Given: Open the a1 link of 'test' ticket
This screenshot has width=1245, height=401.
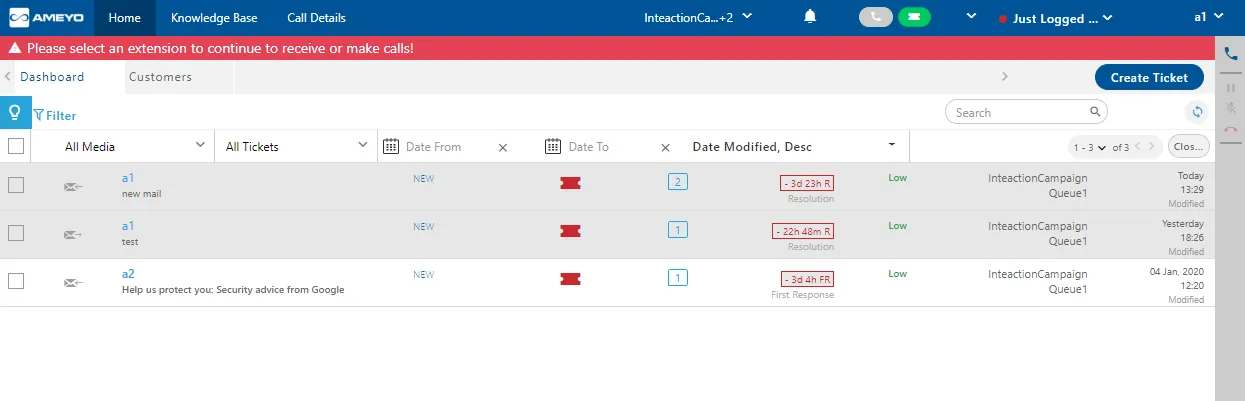Looking at the screenshot, I should tap(128, 225).
